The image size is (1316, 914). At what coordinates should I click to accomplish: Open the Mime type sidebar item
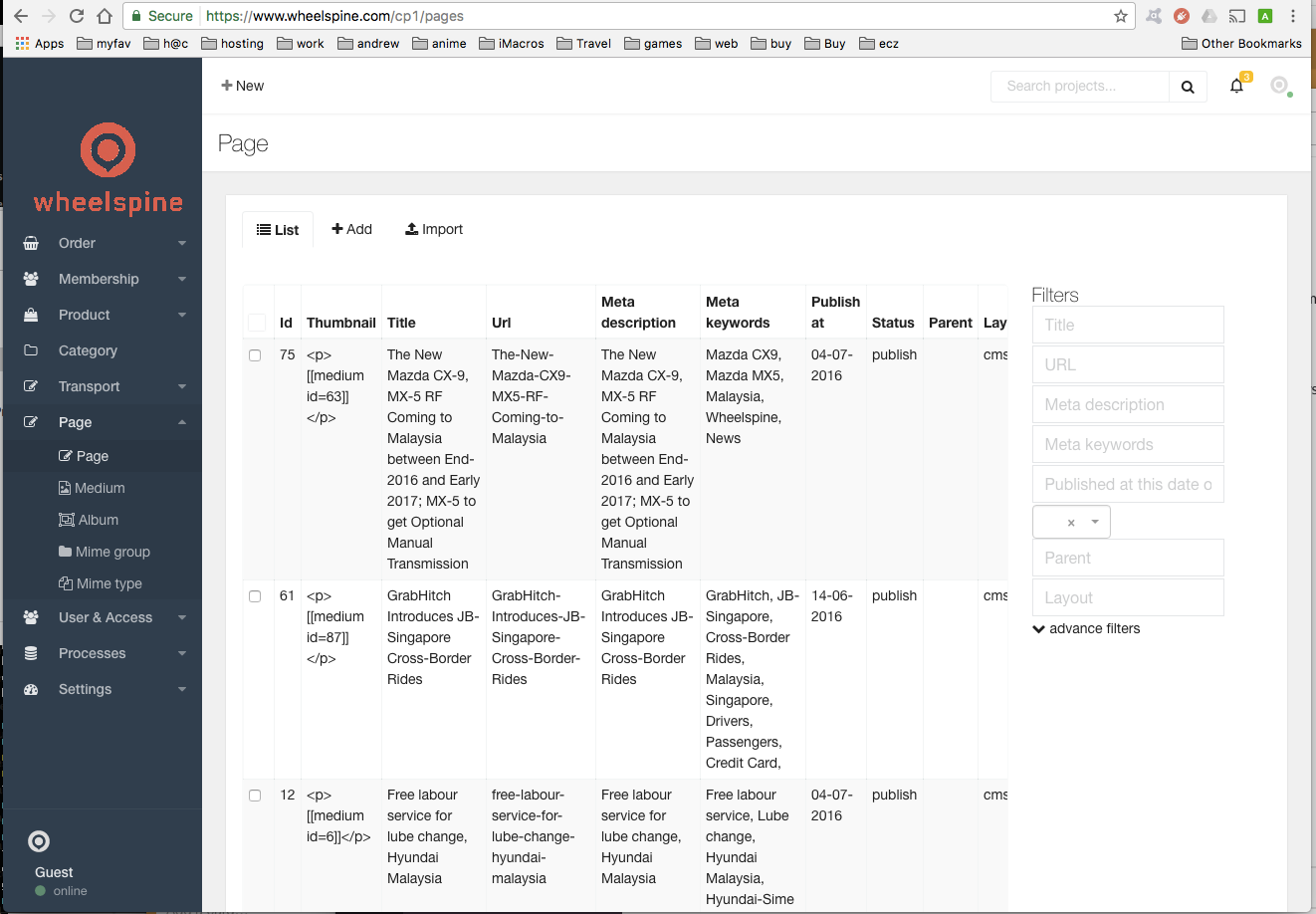pyautogui.click(x=109, y=583)
